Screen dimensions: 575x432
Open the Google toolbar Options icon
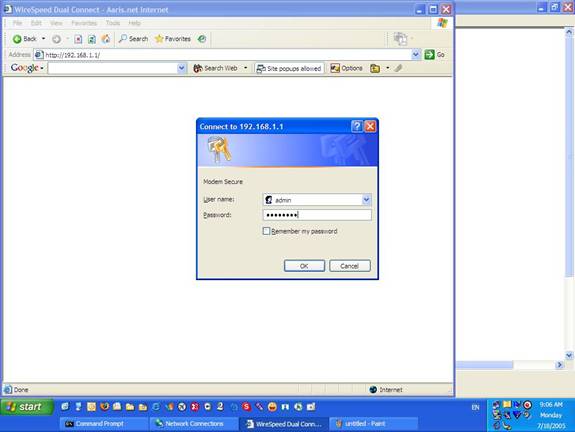346,68
